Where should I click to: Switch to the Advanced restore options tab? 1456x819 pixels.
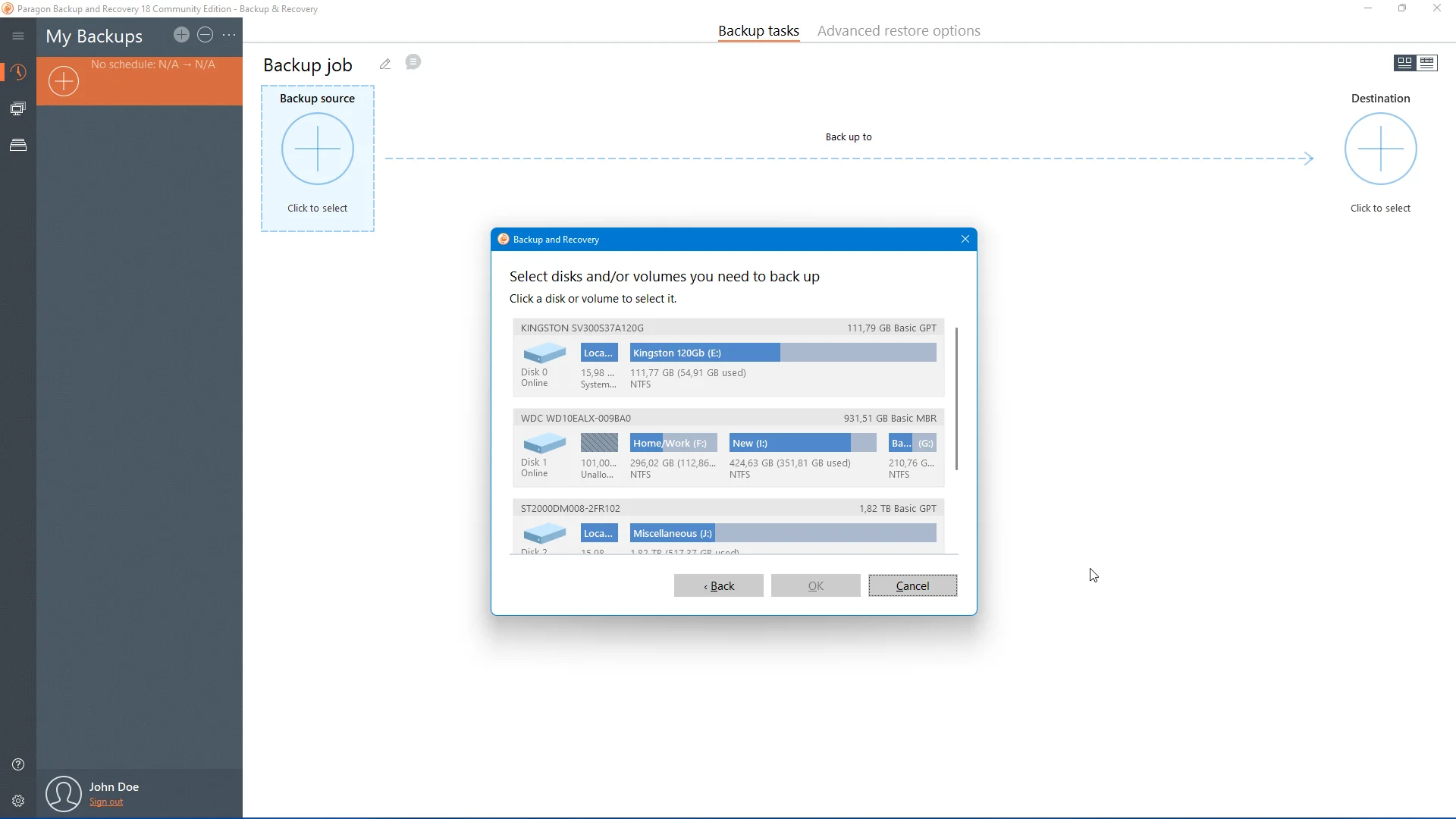[x=898, y=30]
